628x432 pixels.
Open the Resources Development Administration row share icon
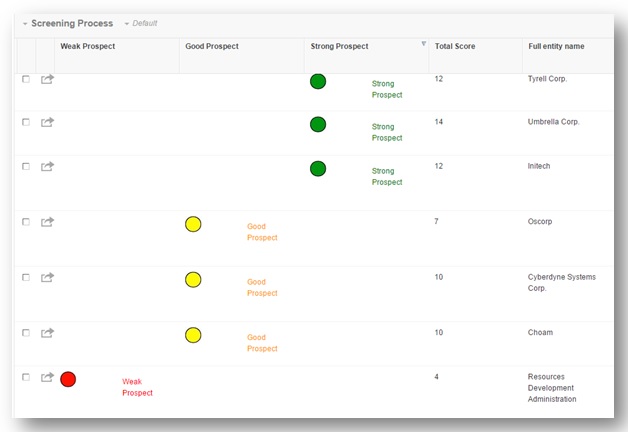(47, 377)
